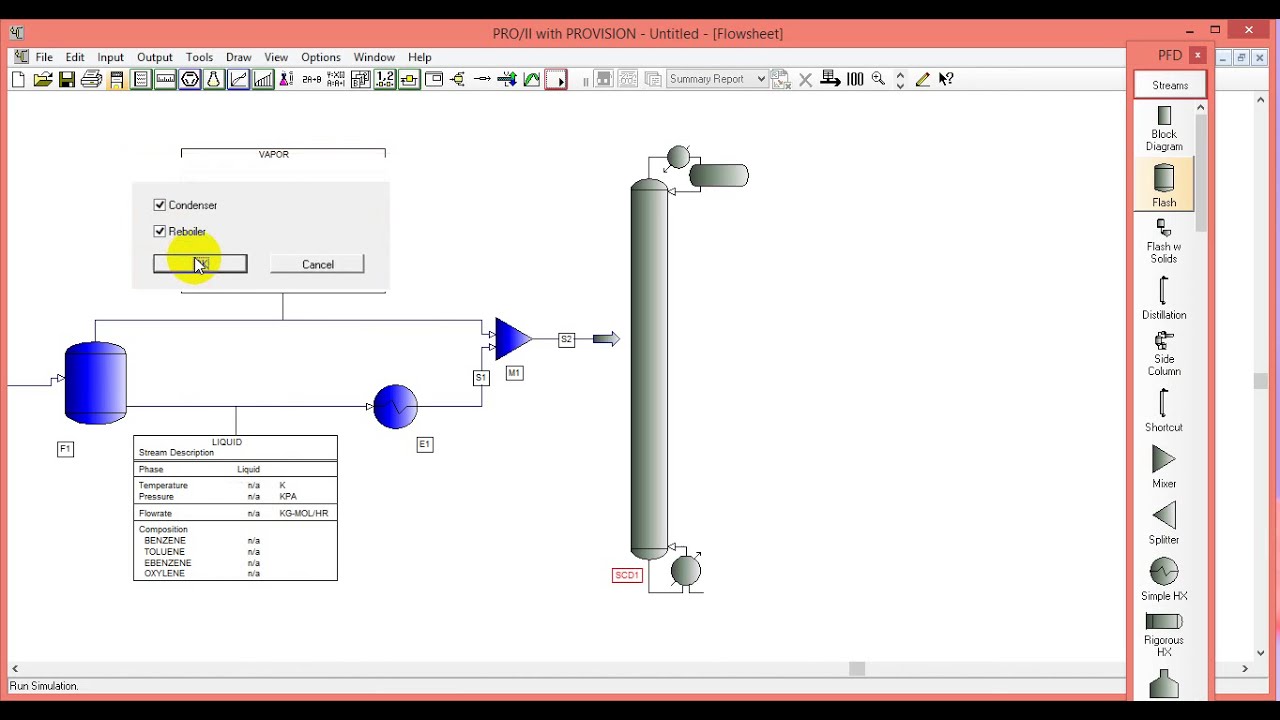Open the Draw menu
Viewport: 1280px width, 720px height.
pos(239,57)
